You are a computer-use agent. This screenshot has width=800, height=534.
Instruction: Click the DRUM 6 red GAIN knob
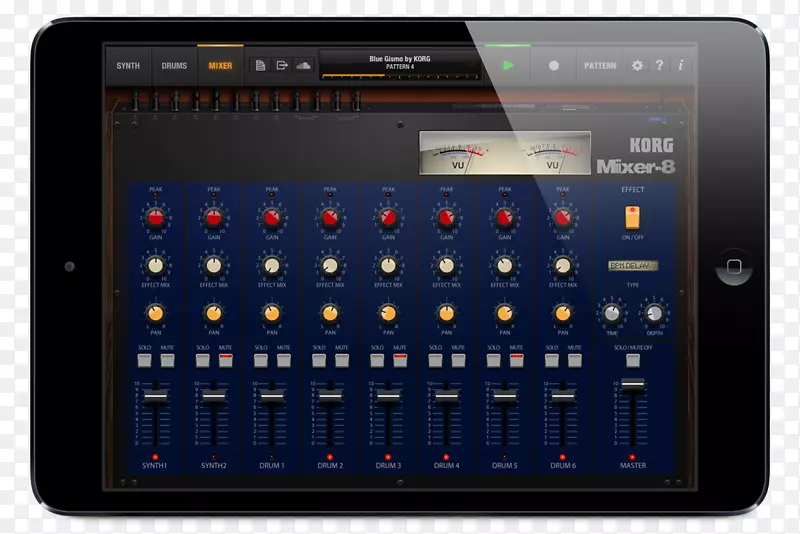coord(563,218)
